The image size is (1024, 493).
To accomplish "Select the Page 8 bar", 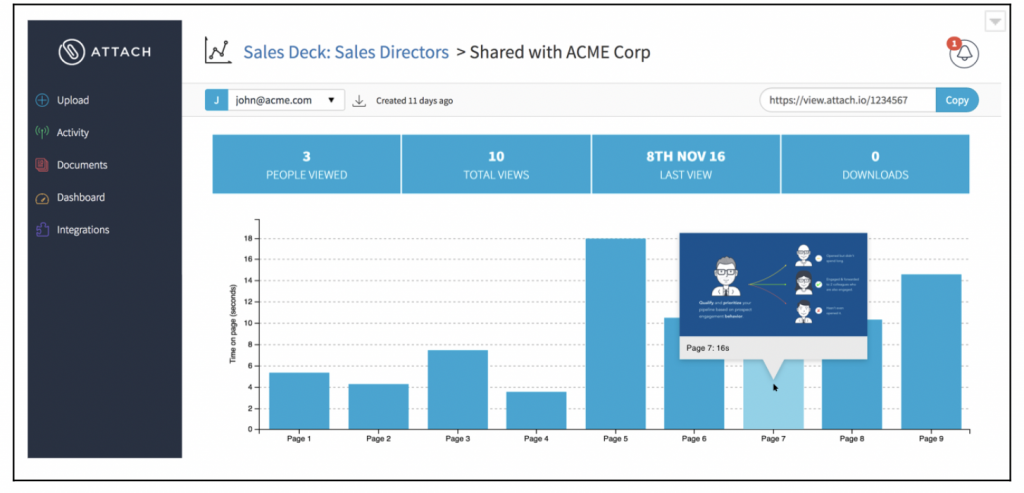I will point(852,393).
